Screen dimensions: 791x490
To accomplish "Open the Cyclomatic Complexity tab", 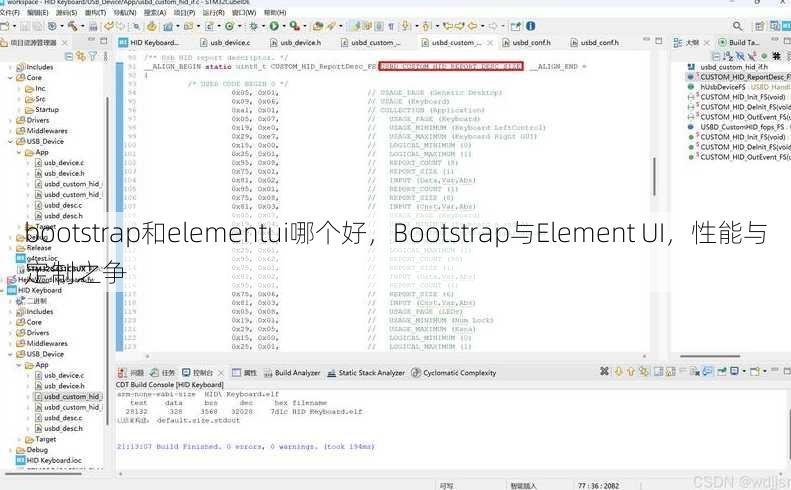I will [x=454, y=373].
